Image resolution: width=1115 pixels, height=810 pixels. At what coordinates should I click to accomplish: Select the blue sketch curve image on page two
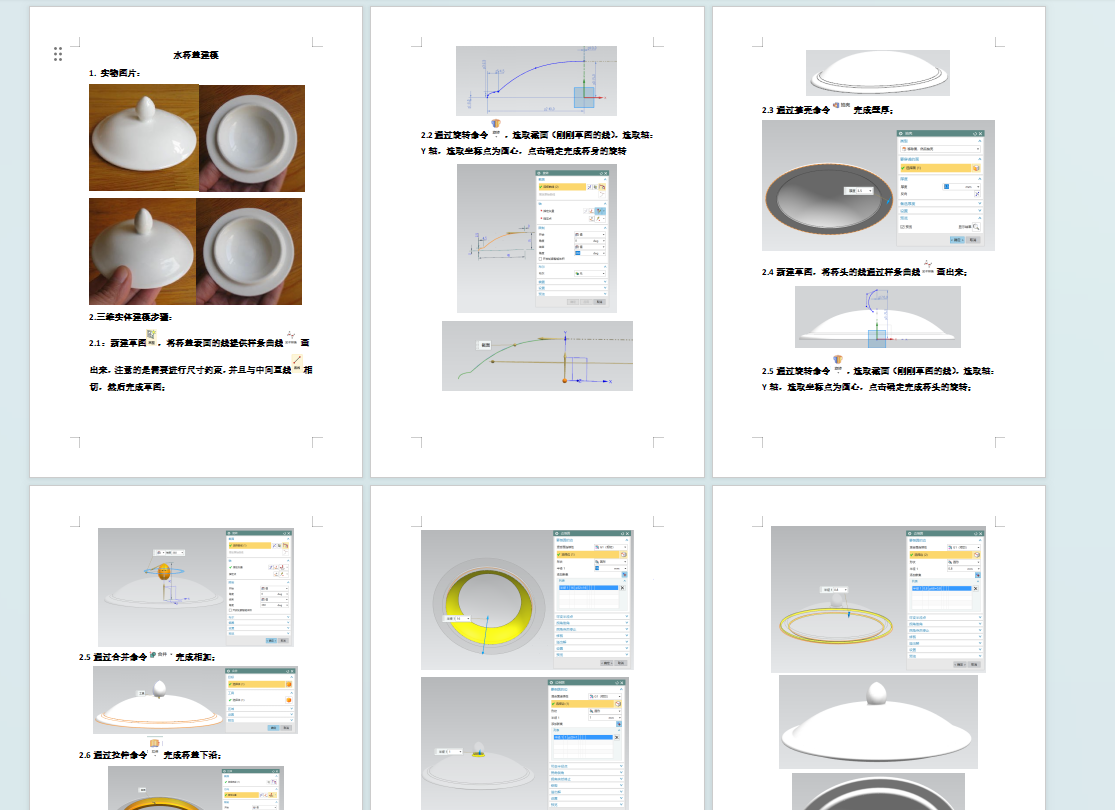point(536,81)
